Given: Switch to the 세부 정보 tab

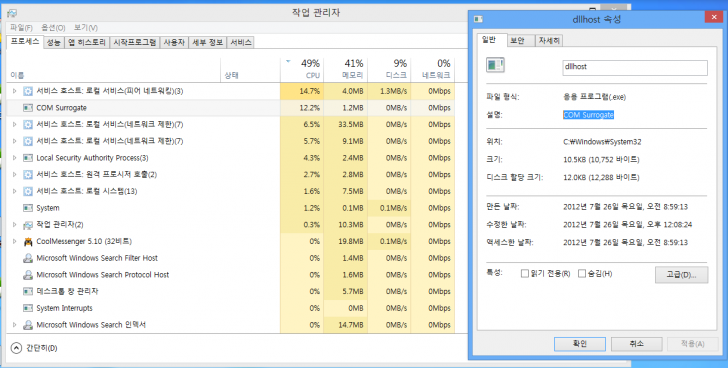Looking at the screenshot, I should pos(208,42).
